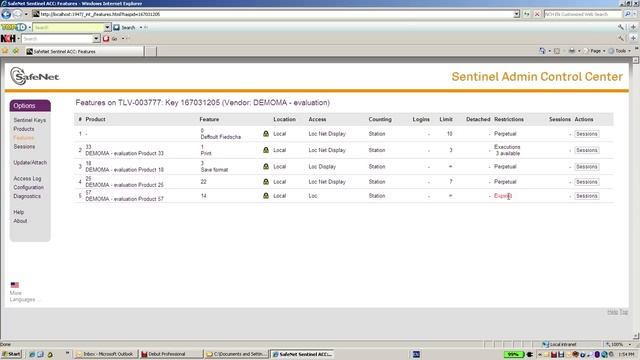Screen dimensions: 640x360
Task: Open Sentinel Keys in the Options menu
Action: [29, 120]
